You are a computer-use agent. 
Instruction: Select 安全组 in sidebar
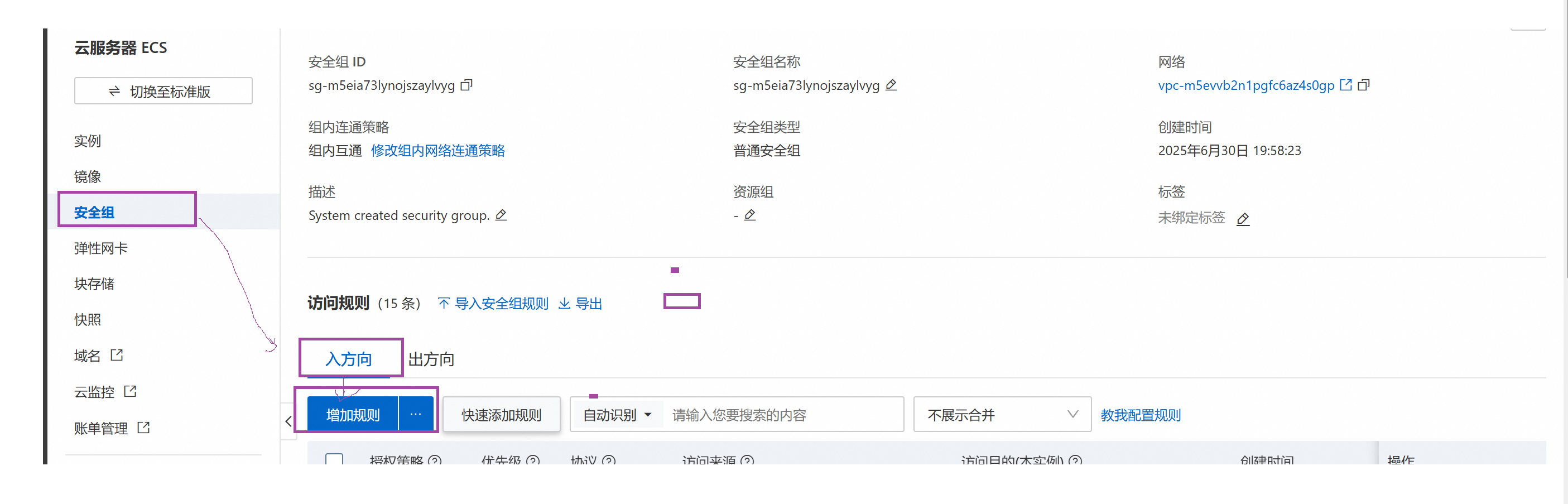94,213
